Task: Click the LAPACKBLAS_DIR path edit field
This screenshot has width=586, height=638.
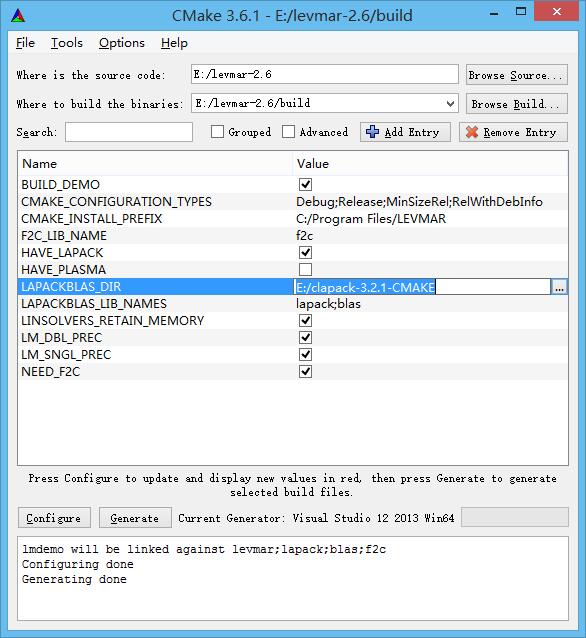Action: coord(422,287)
